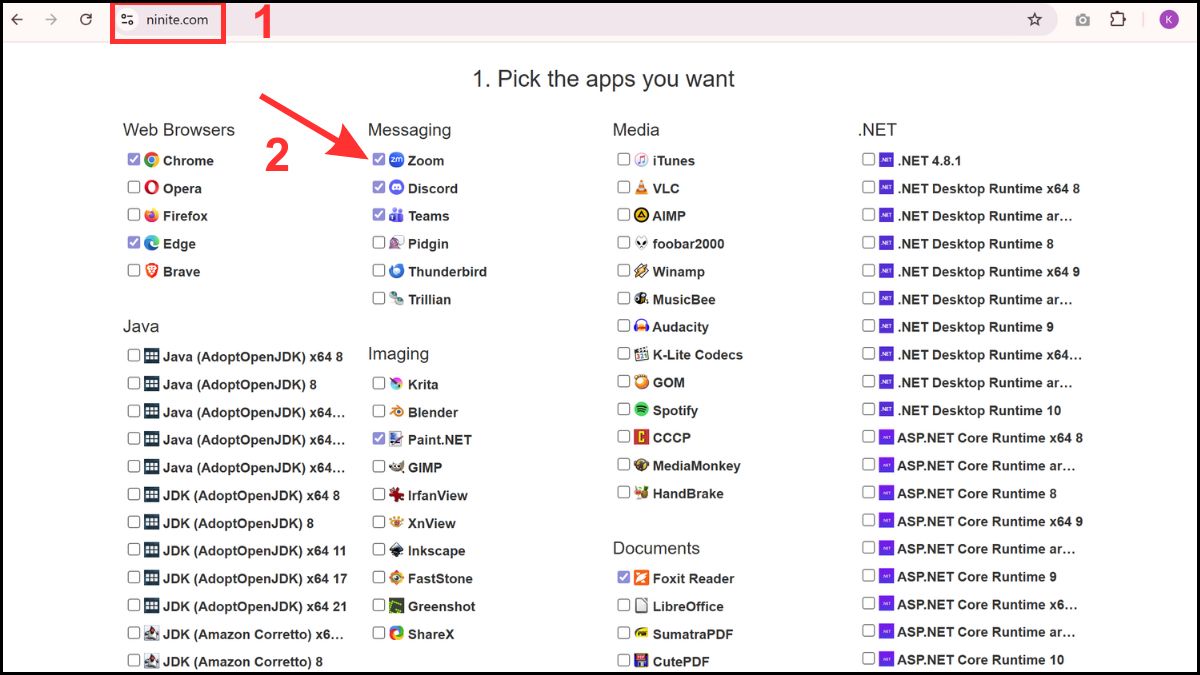This screenshot has height=675, width=1200.
Task: Click the Zoom app icon
Action: 397,160
